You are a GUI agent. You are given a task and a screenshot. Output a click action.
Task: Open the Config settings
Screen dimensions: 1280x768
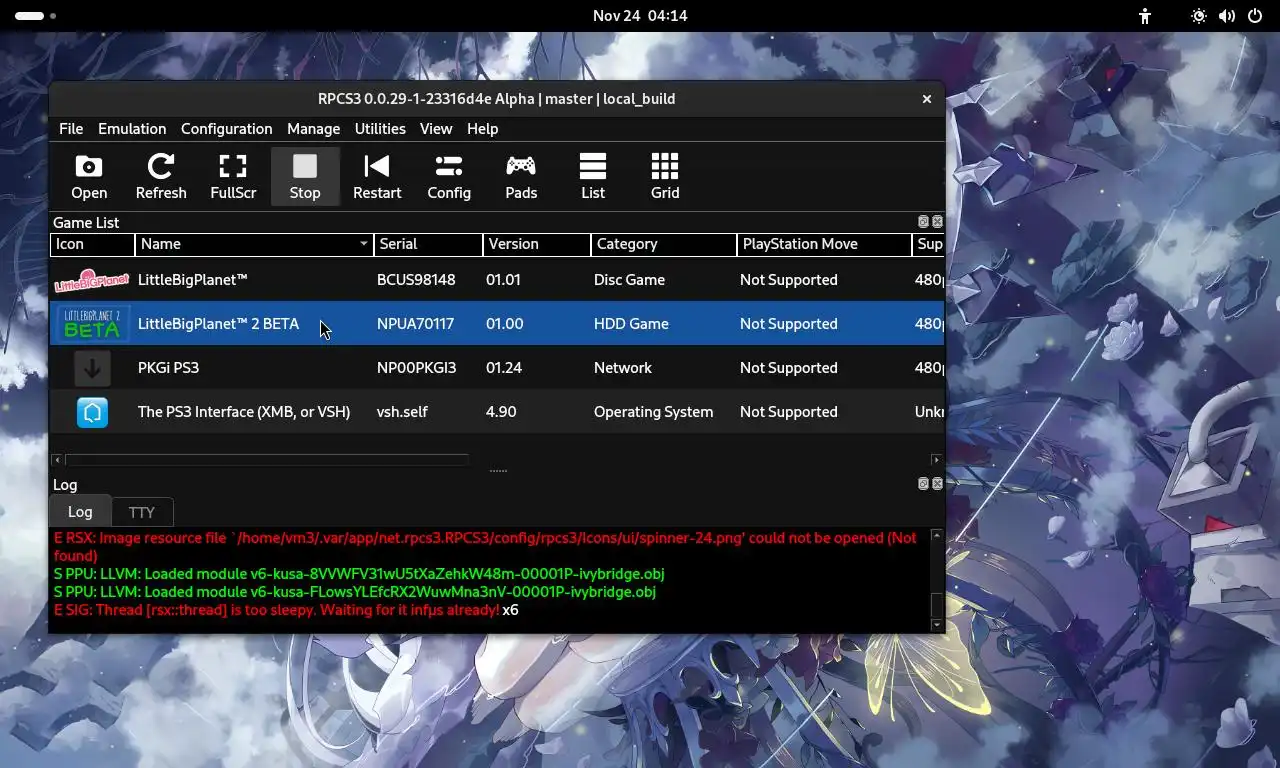click(449, 177)
